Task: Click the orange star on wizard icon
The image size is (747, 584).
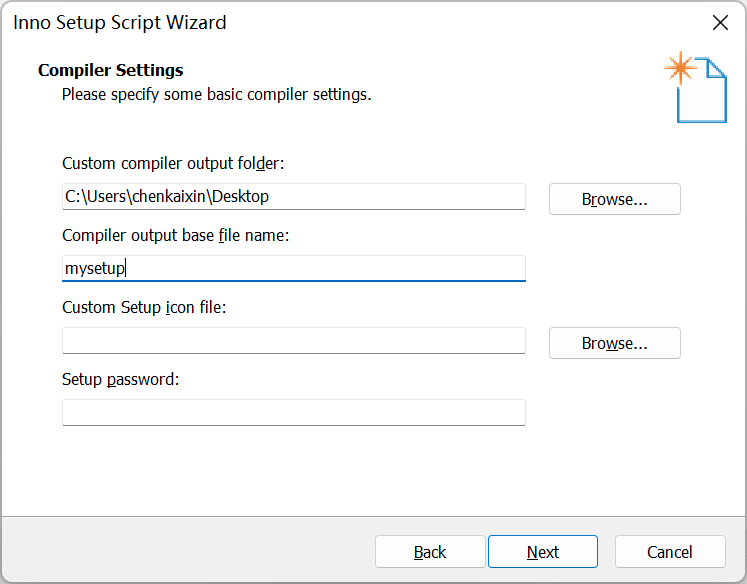Action: point(680,69)
